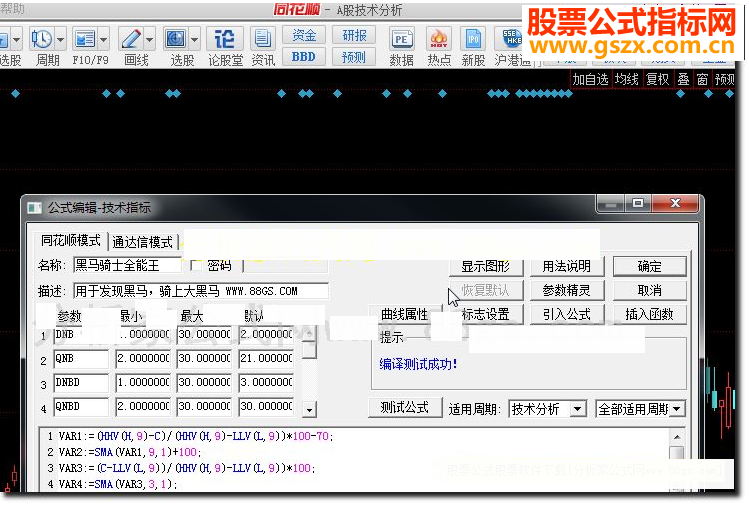Click the 均线 chart tab
Image resolution: width=749 pixels, height=508 pixels.
tap(626, 79)
